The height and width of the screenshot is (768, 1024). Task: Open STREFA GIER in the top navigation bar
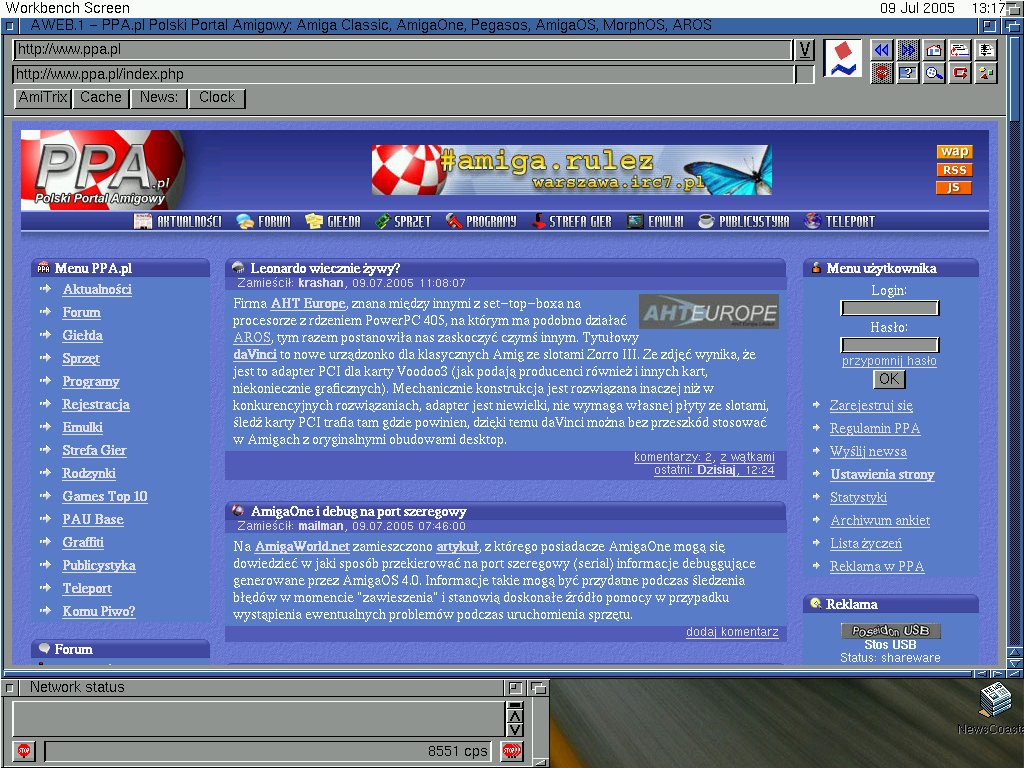tap(571, 221)
